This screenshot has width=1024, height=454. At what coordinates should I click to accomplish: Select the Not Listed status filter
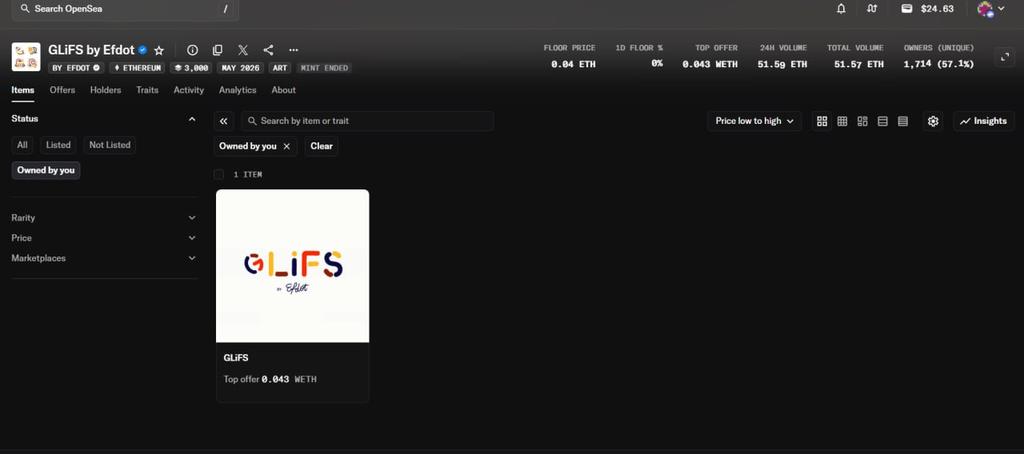tap(110, 145)
